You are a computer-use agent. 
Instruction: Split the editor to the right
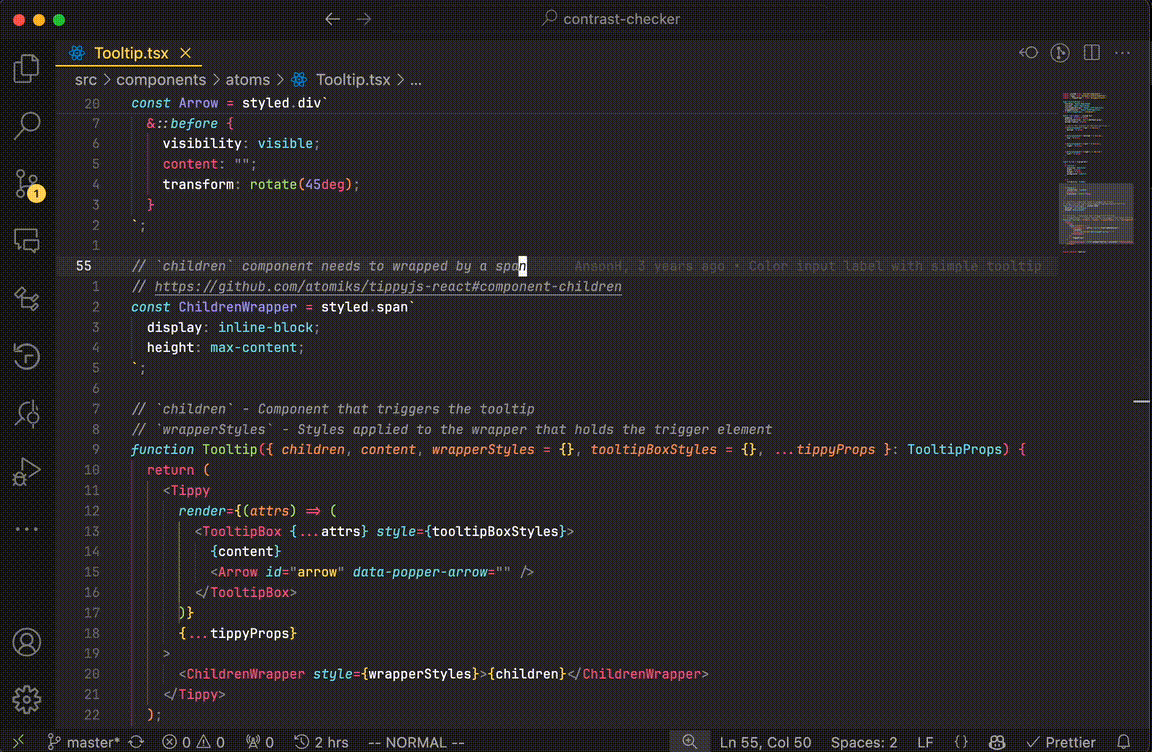tap(1092, 53)
